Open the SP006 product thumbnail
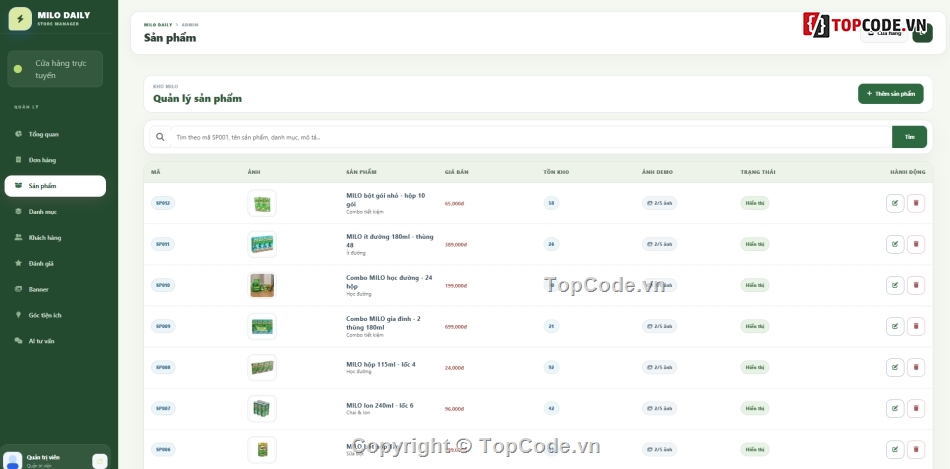 coord(262,450)
